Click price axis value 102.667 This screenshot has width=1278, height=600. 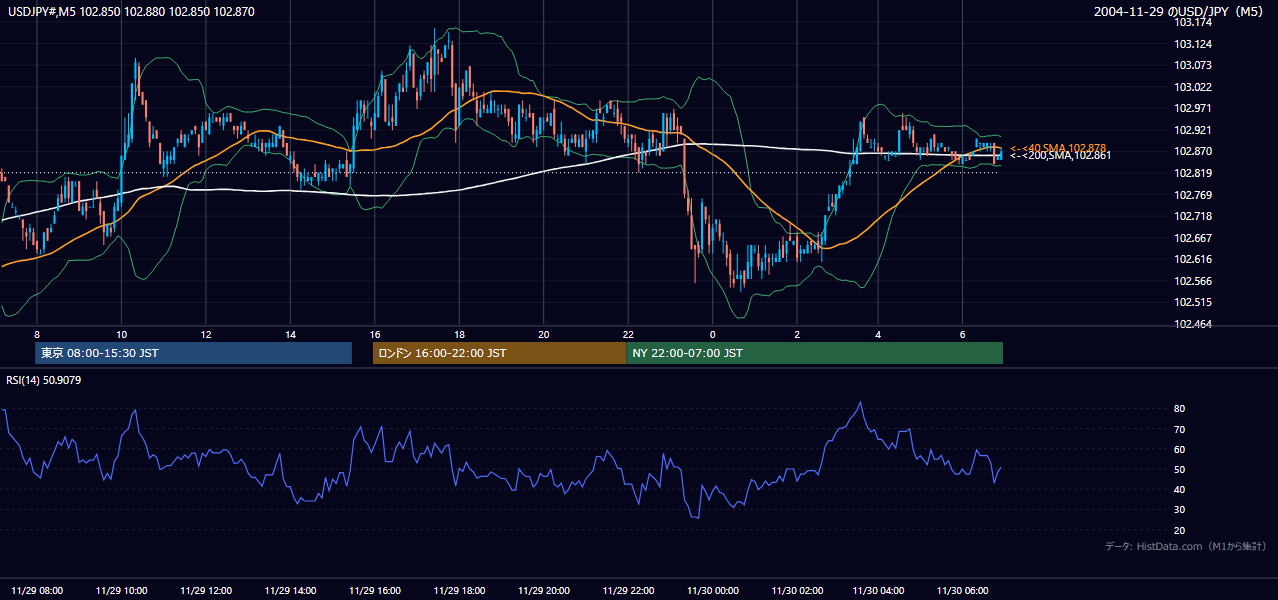[x=1192, y=238]
